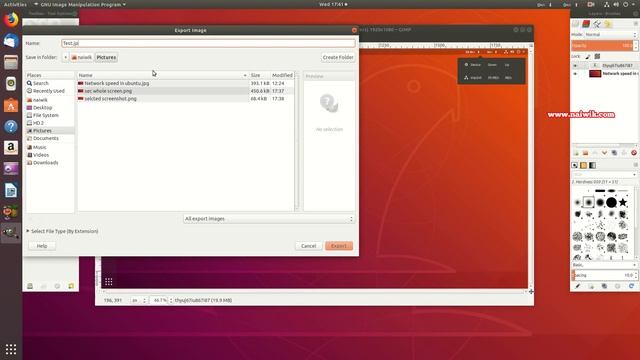The height and width of the screenshot is (360, 640).
Task: Toggle lock alpha channel icon
Action: click(597, 56)
